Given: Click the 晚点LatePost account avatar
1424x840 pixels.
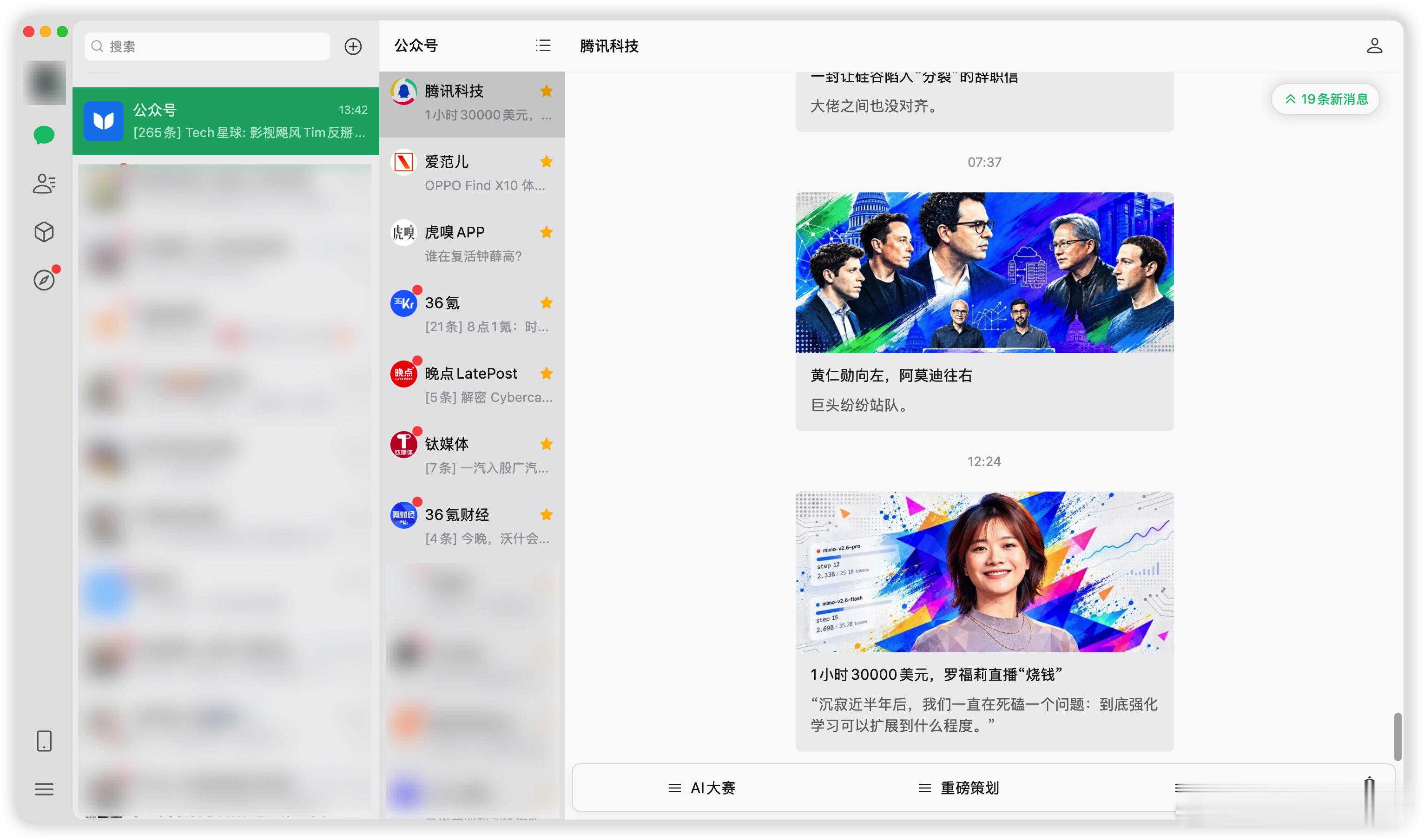Looking at the screenshot, I should click(x=404, y=374).
